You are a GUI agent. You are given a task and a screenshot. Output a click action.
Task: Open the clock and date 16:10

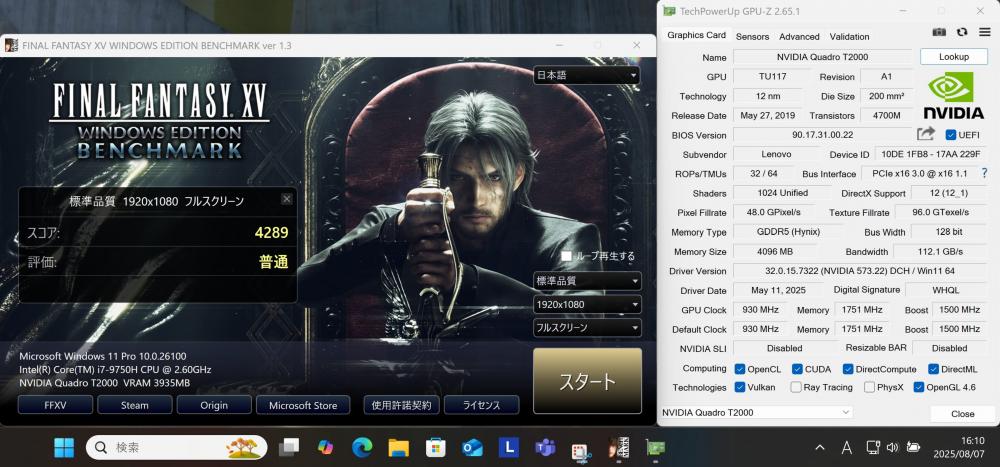tap(959, 448)
